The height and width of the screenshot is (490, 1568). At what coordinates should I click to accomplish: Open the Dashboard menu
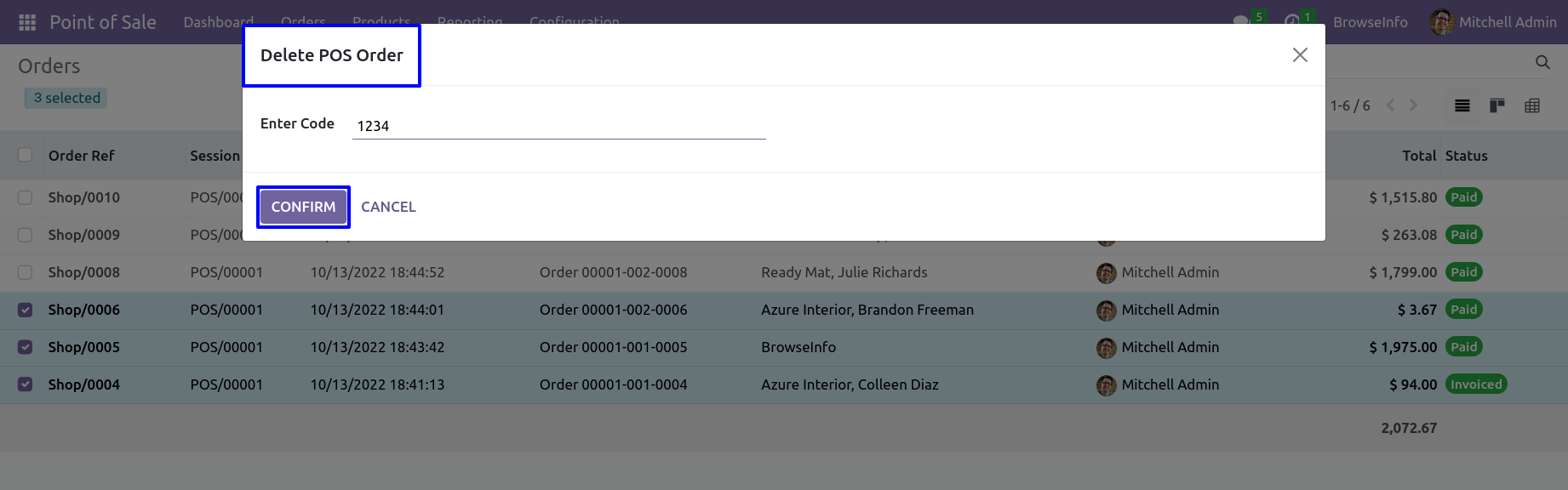click(218, 21)
